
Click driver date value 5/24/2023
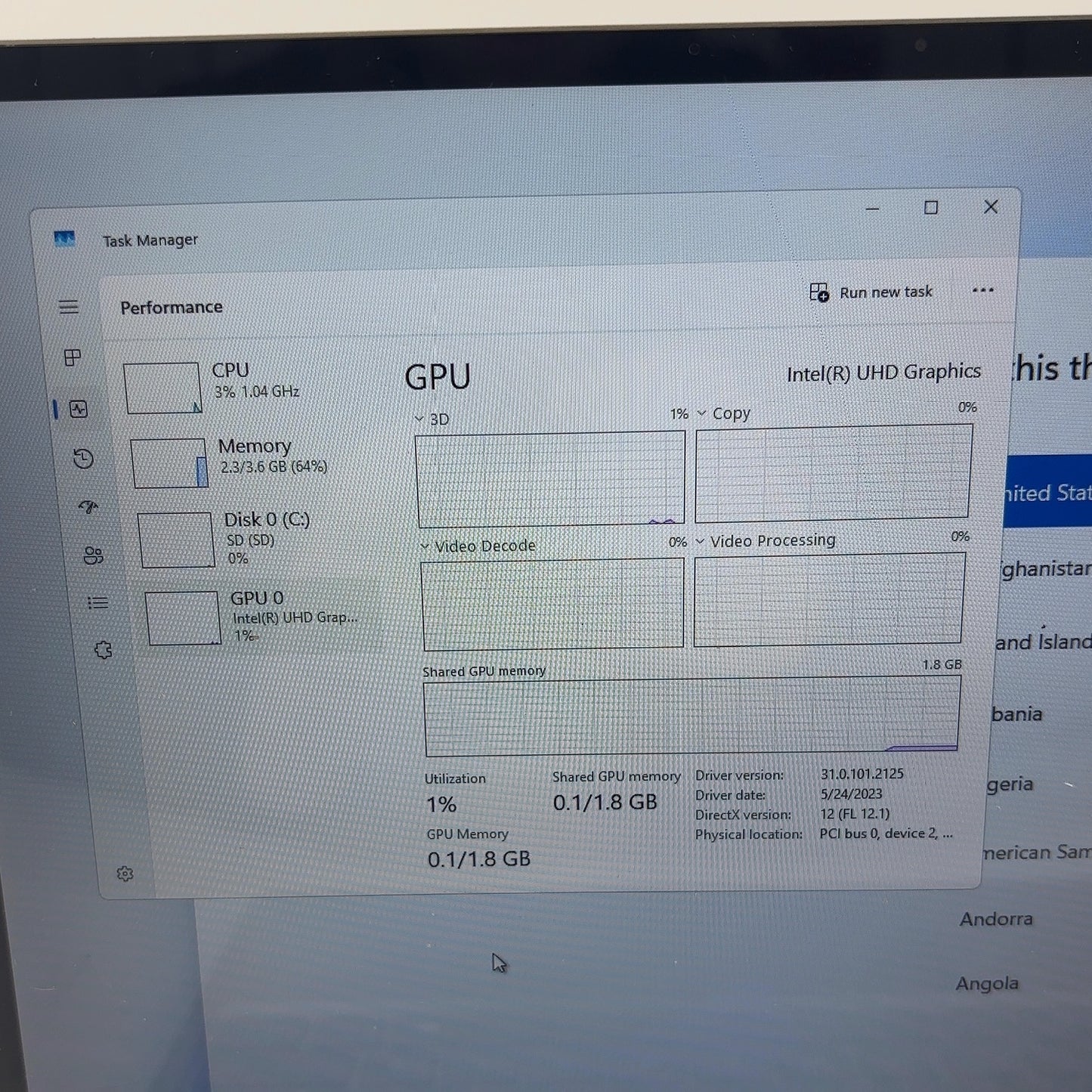852,793
